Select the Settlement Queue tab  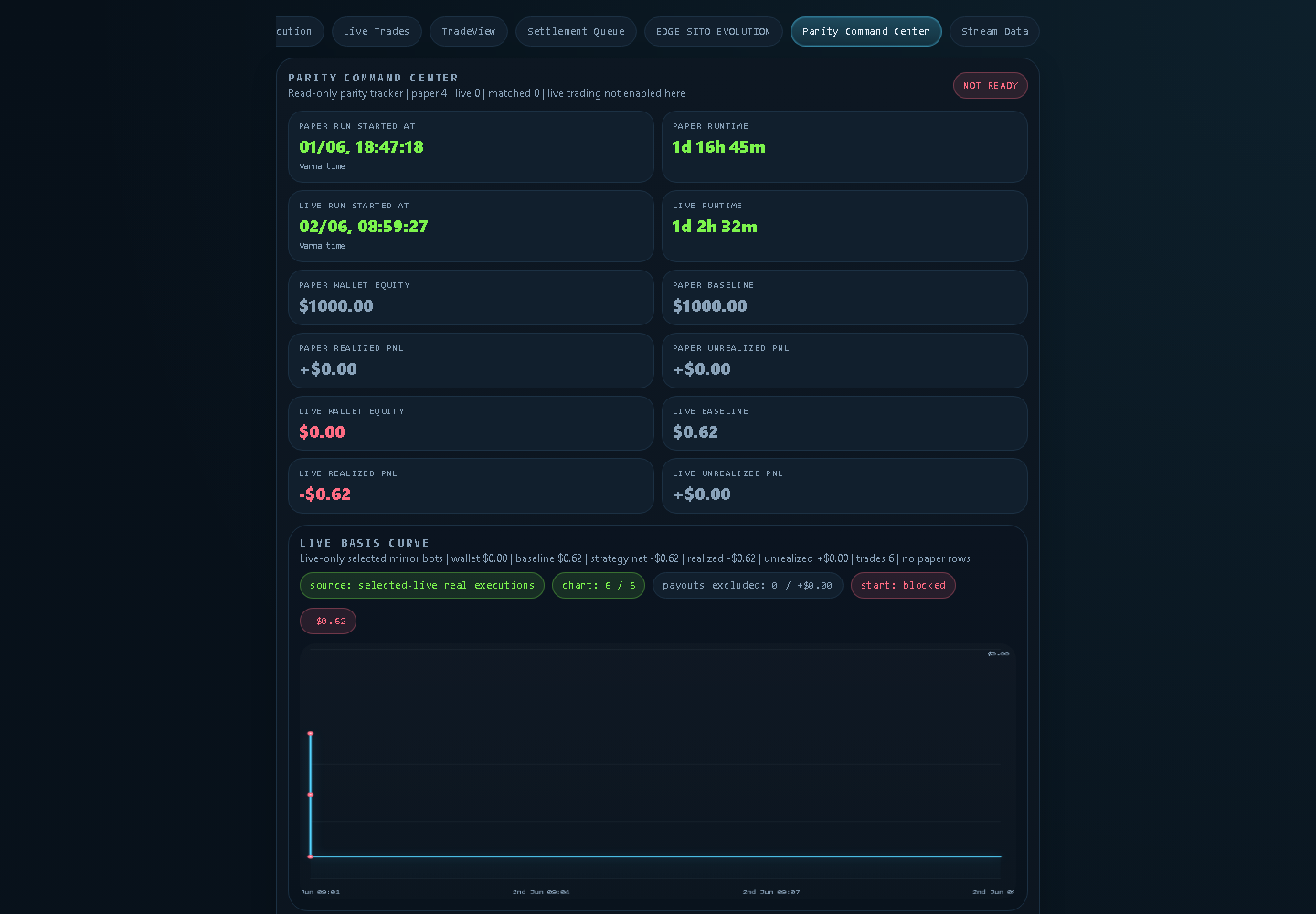click(576, 32)
